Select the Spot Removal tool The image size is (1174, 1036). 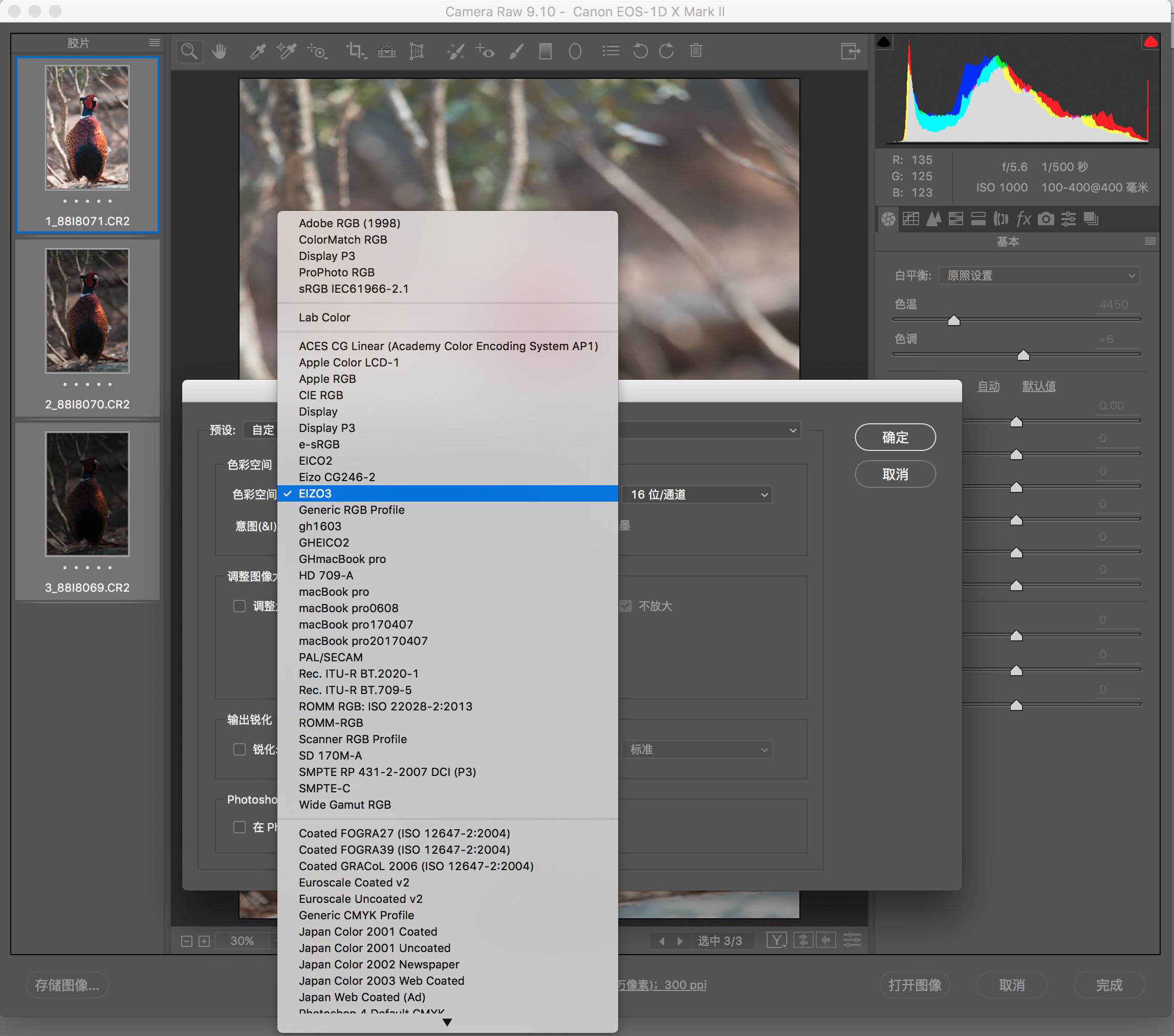455,52
